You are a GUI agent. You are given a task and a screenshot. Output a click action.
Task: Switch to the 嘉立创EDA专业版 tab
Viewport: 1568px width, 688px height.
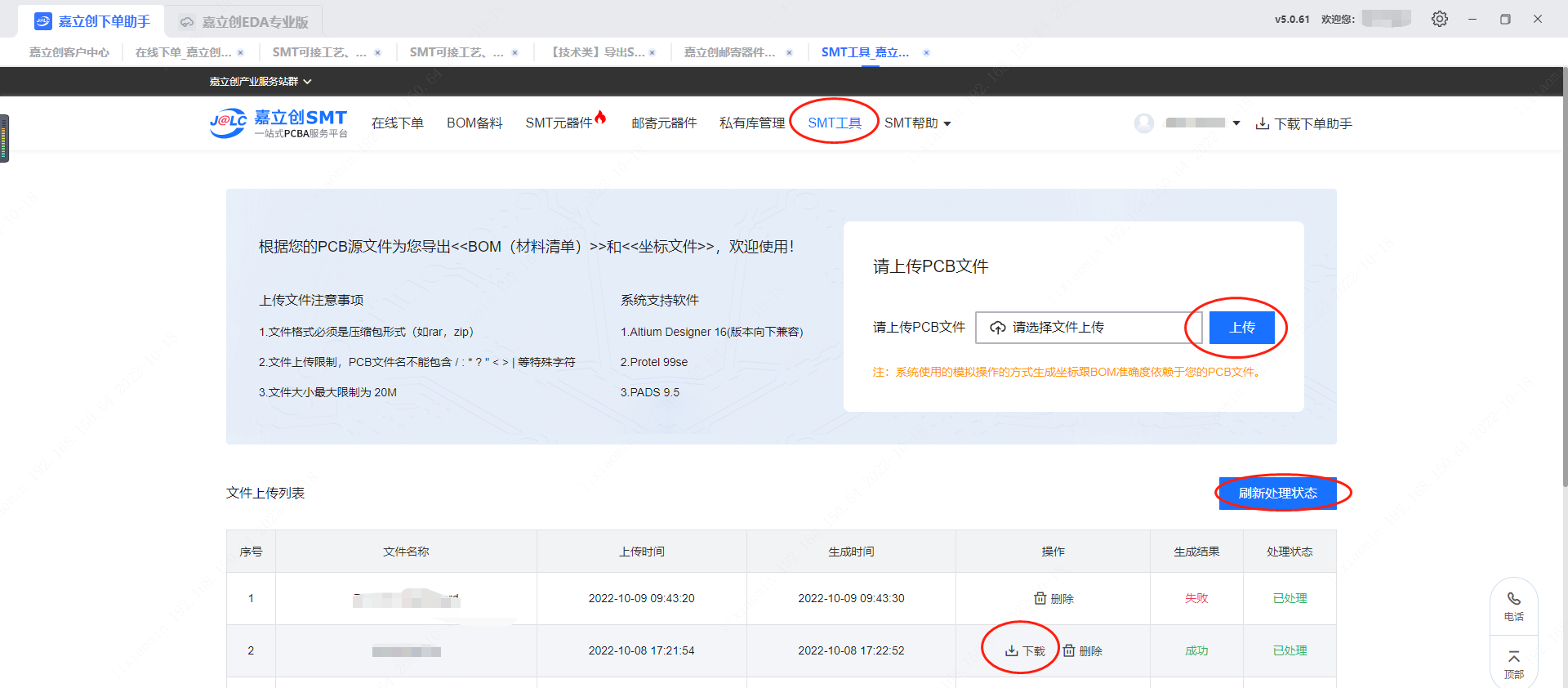[x=244, y=22]
